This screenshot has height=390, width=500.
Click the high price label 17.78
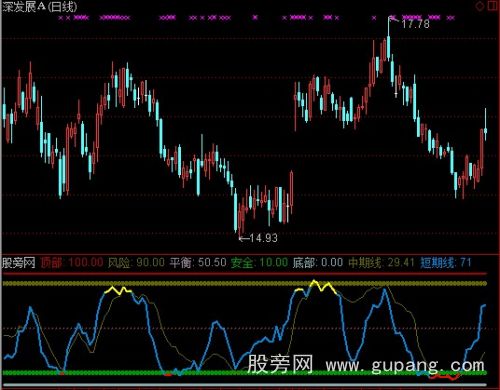415,24
